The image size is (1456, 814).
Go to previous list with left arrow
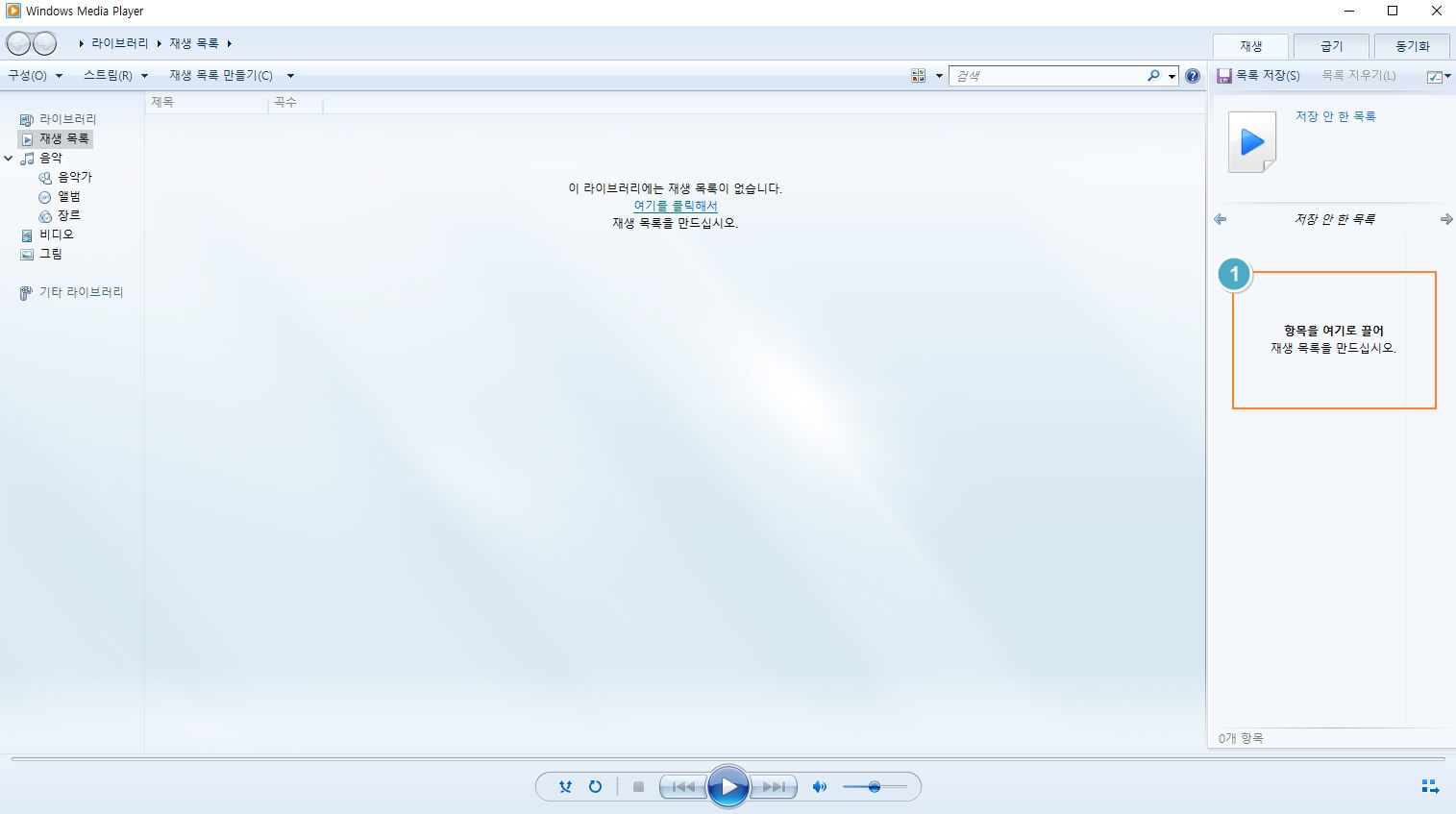pyautogui.click(x=1221, y=219)
